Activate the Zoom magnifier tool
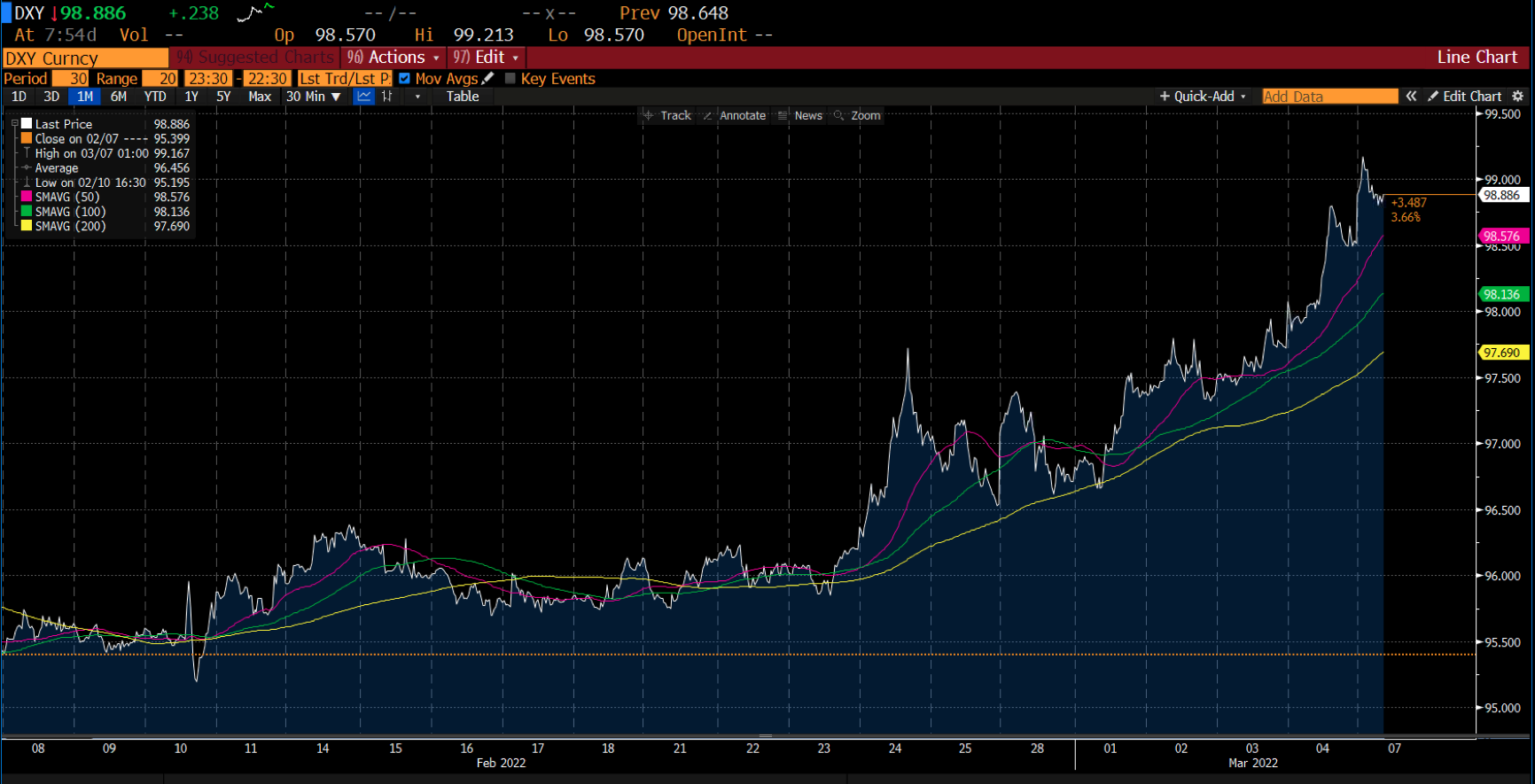 (857, 115)
